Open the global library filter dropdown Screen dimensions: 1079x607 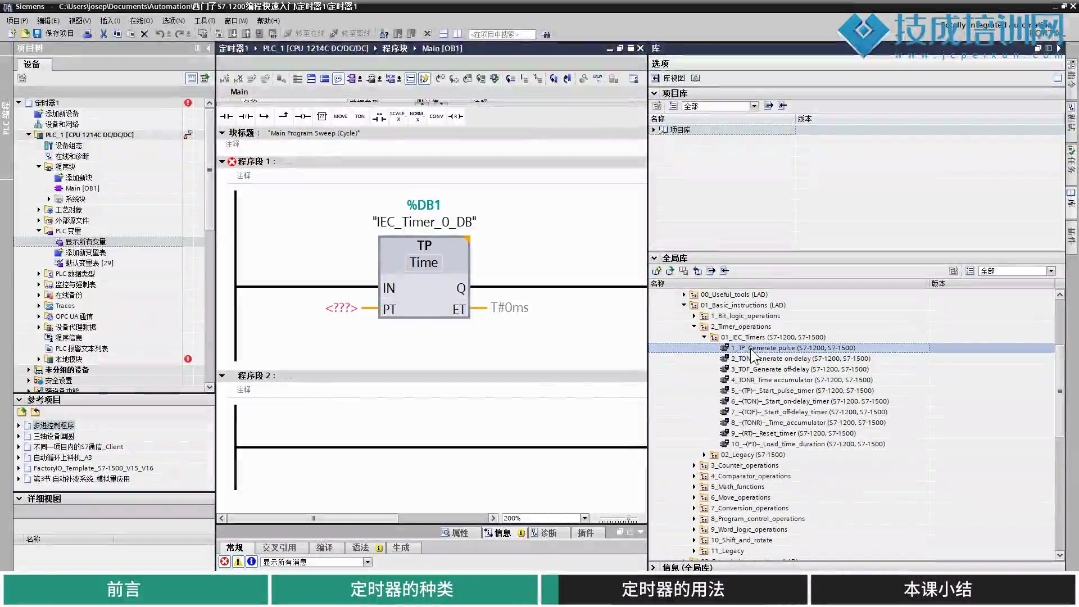(x=1051, y=271)
